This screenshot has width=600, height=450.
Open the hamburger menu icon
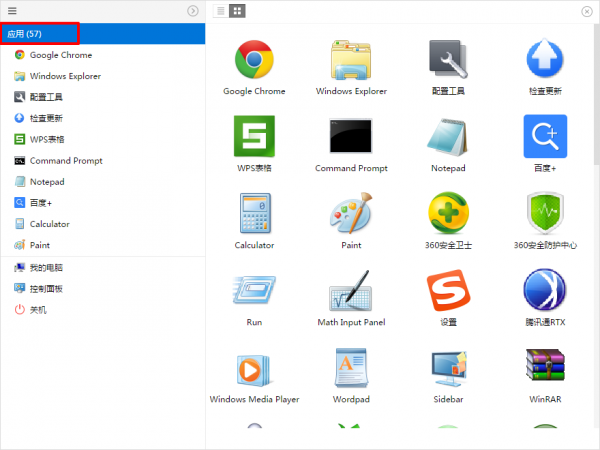tap(12, 11)
